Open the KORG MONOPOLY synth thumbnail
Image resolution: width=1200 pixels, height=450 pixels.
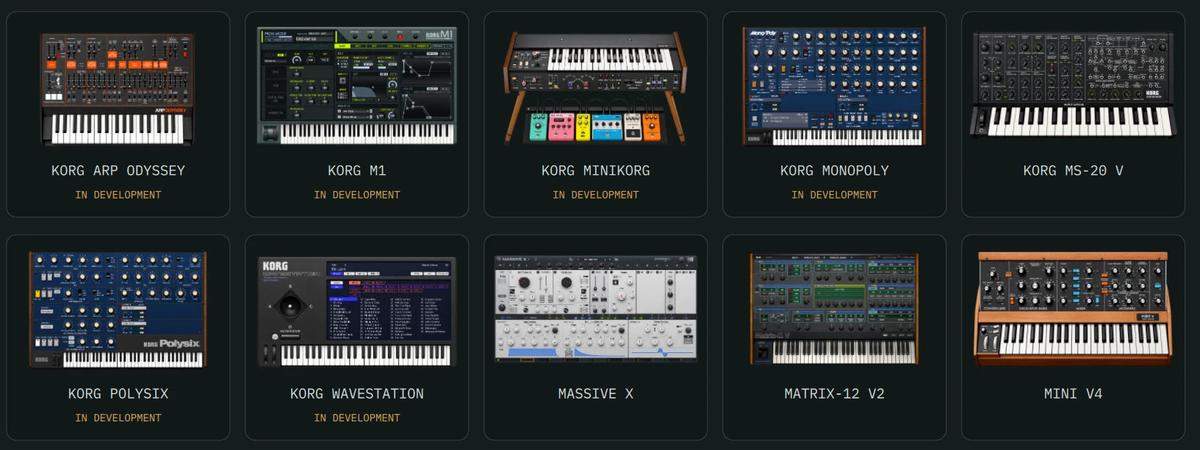pos(834,86)
